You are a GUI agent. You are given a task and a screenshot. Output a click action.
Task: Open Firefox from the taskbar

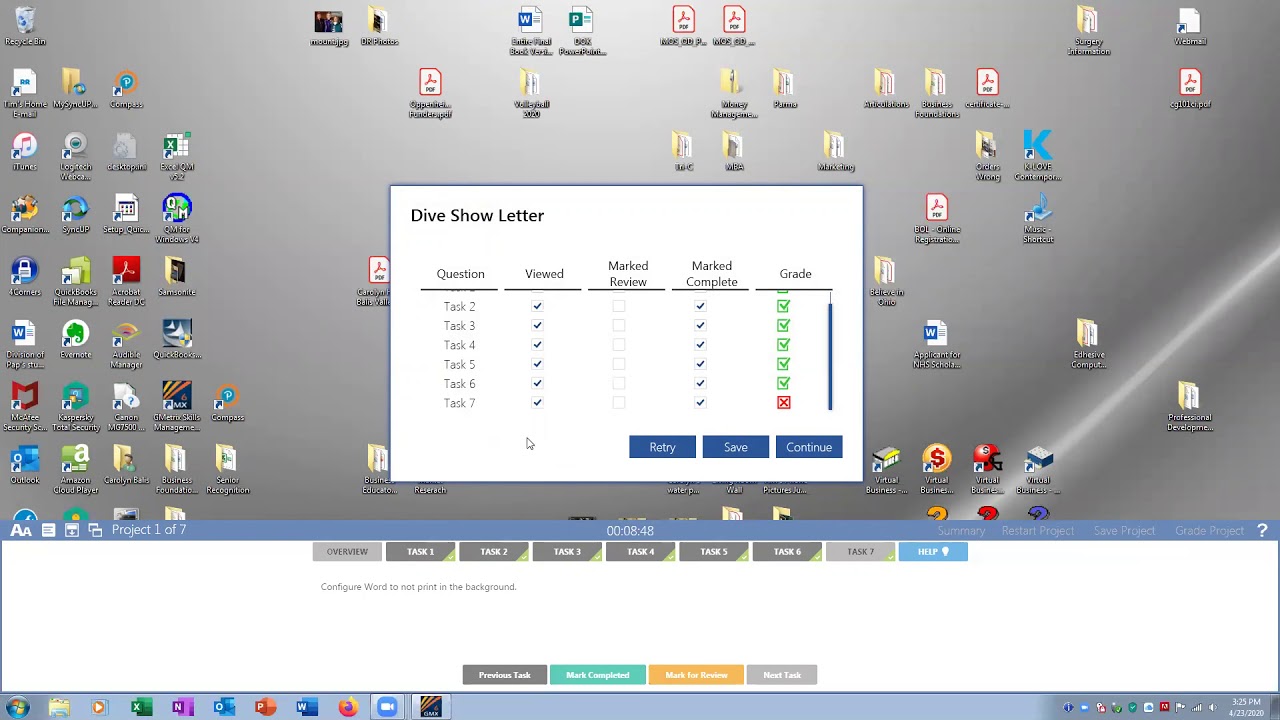coord(347,707)
